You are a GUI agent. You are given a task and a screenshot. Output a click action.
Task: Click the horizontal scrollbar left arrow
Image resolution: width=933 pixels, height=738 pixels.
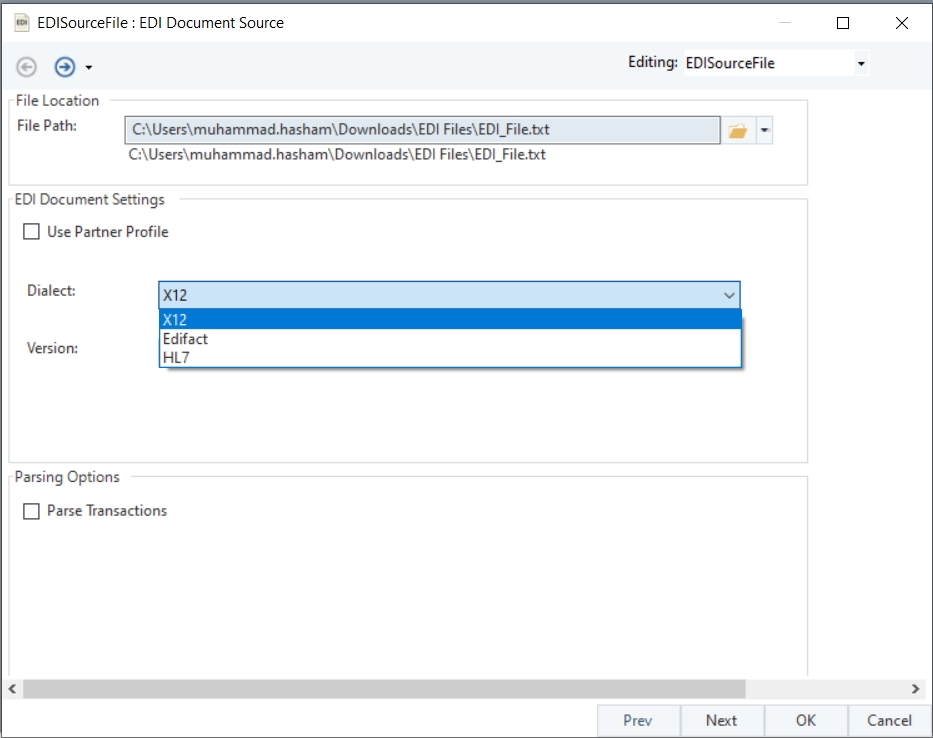click(x=13, y=689)
